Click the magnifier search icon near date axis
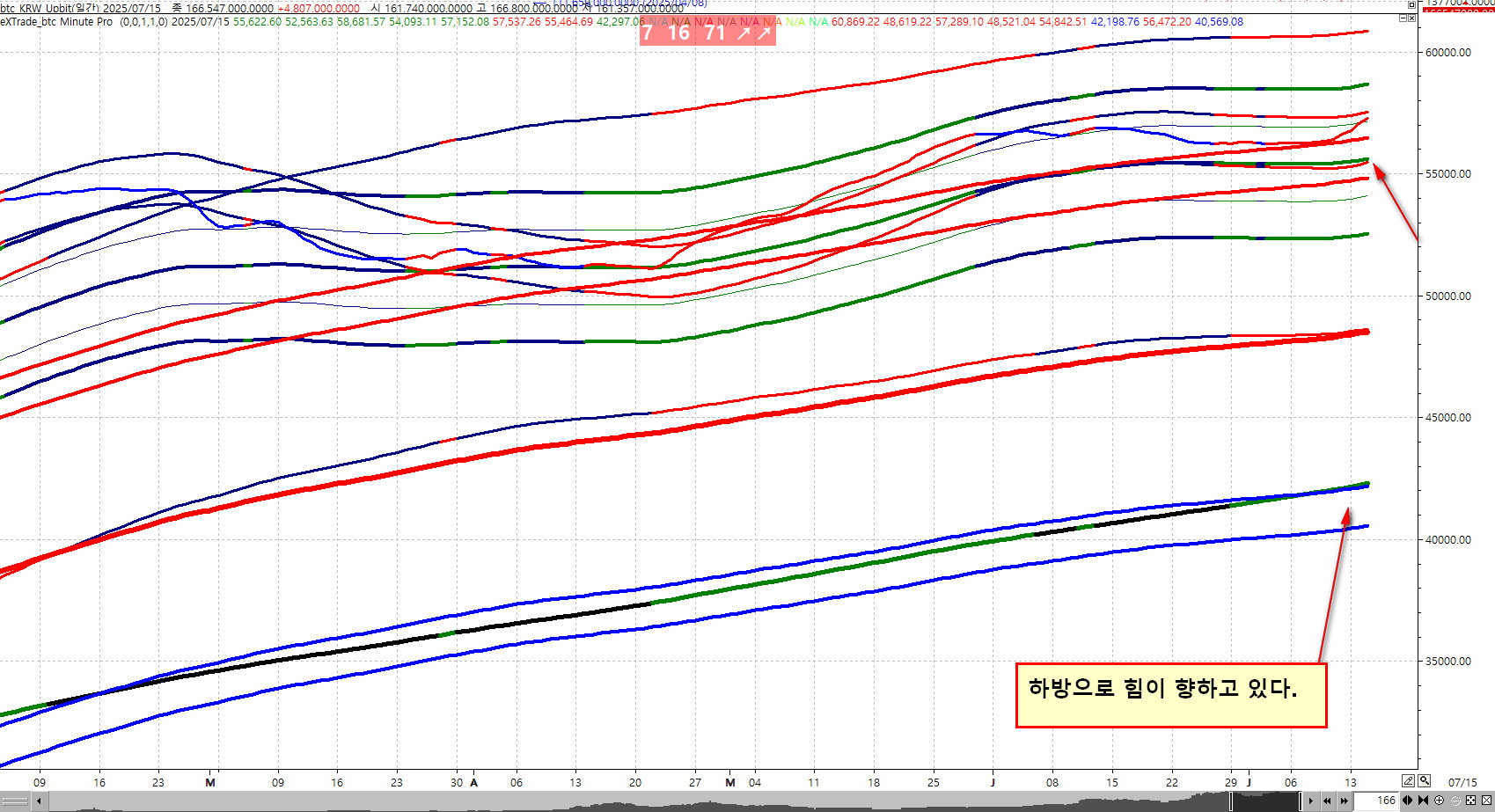 (1424, 781)
